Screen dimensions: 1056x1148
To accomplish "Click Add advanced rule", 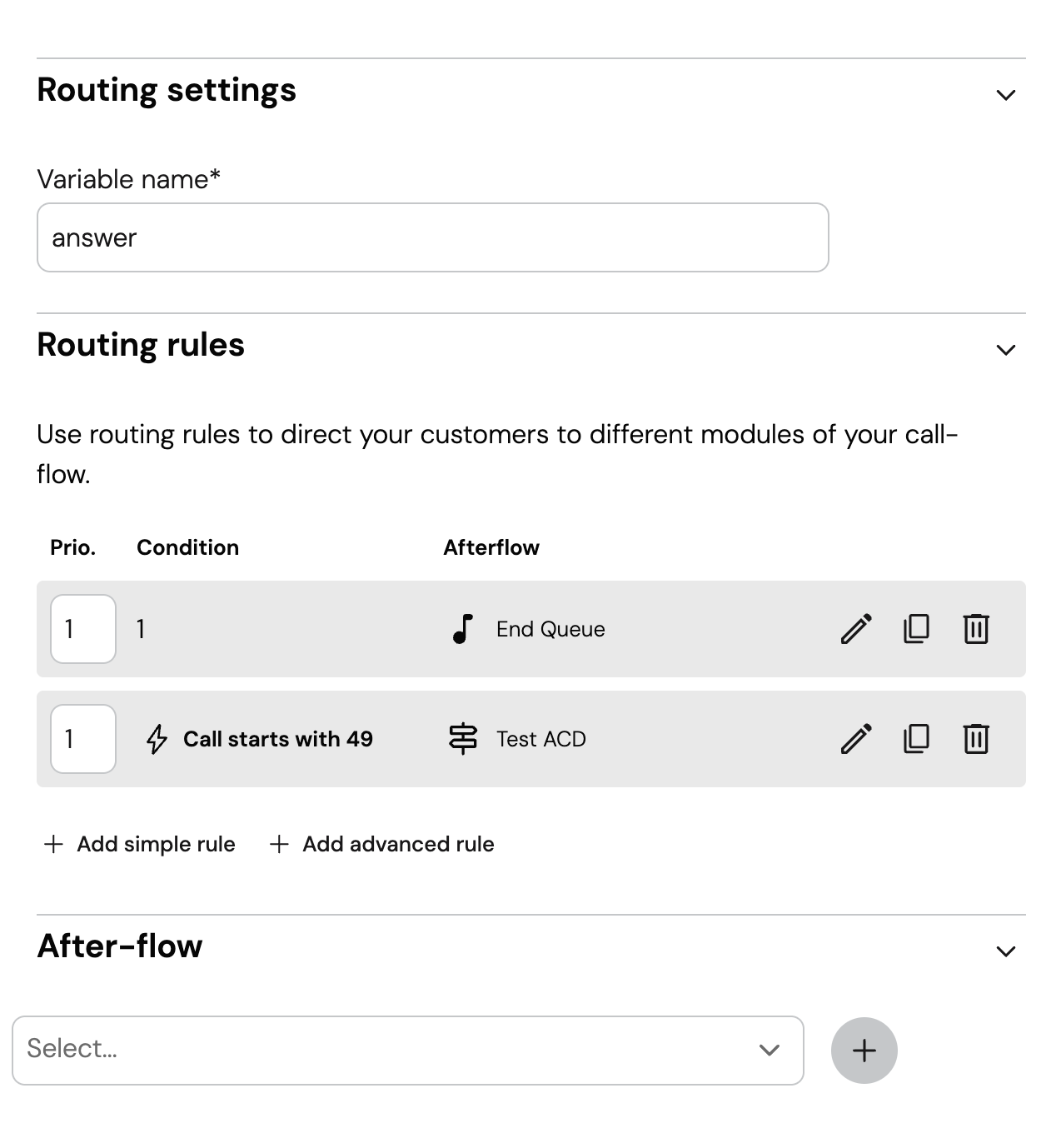I will click(x=382, y=844).
